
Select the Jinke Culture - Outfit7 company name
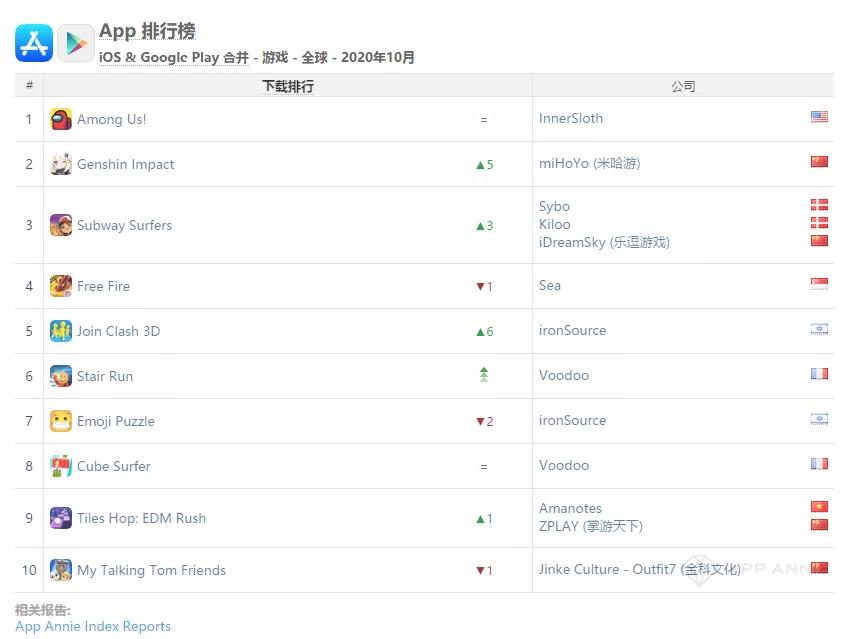640,569
